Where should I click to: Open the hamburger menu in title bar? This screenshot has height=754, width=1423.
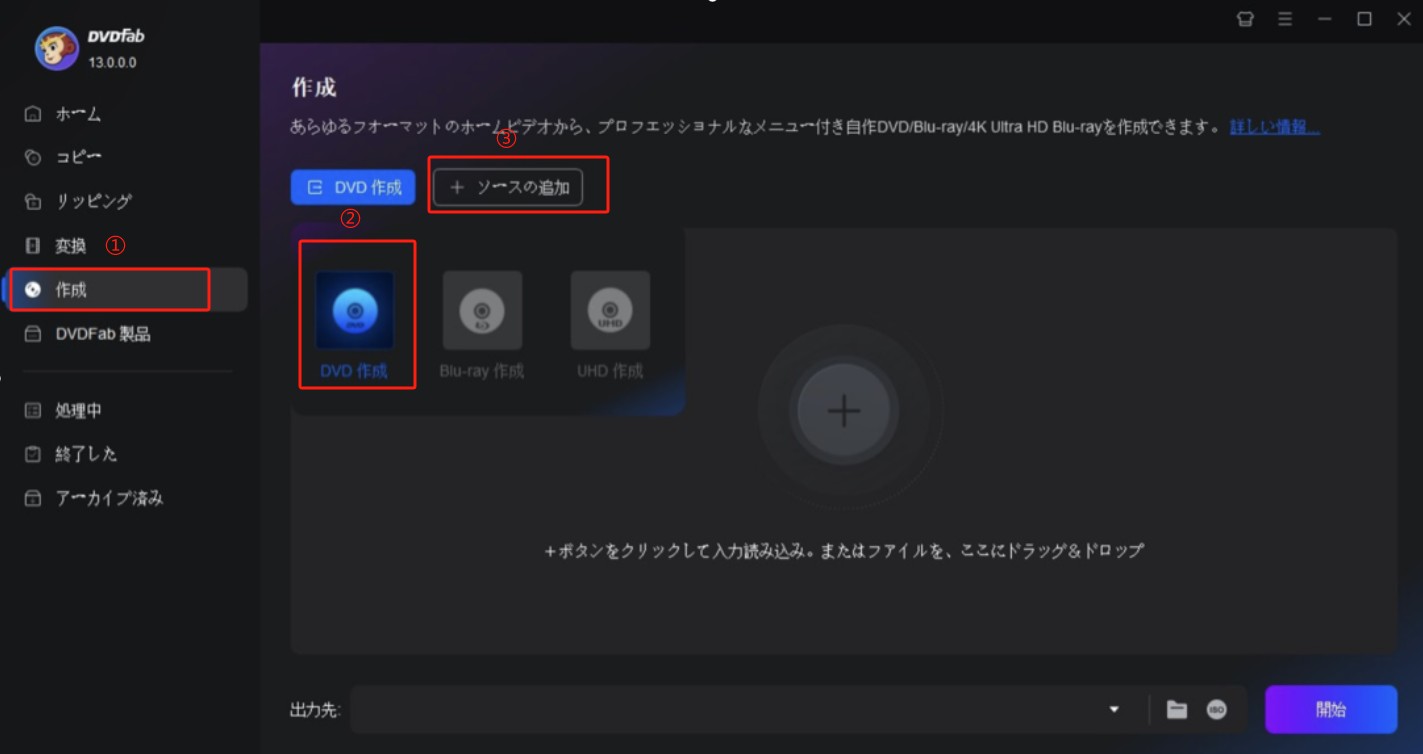pyautogui.click(x=1285, y=19)
